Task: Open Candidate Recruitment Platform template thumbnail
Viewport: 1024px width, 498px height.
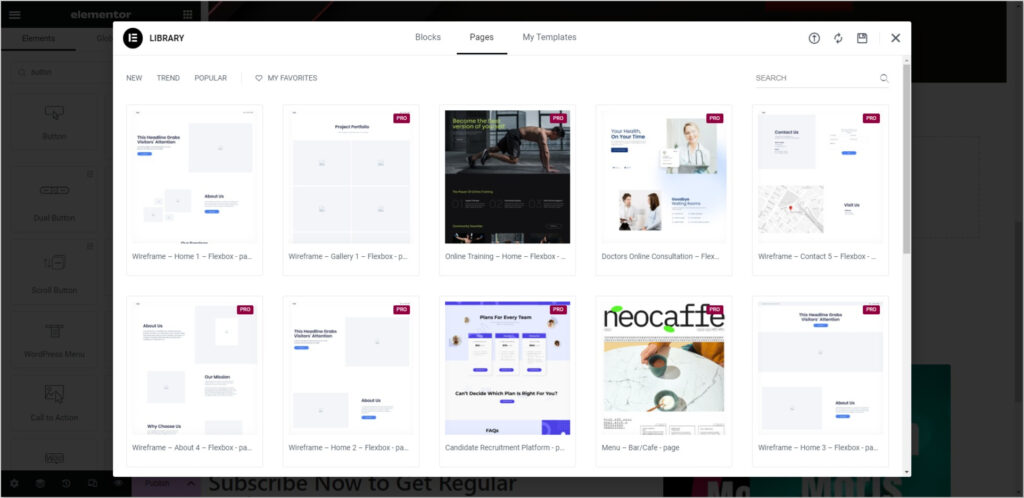Action: pyautogui.click(x=507, y=368)
